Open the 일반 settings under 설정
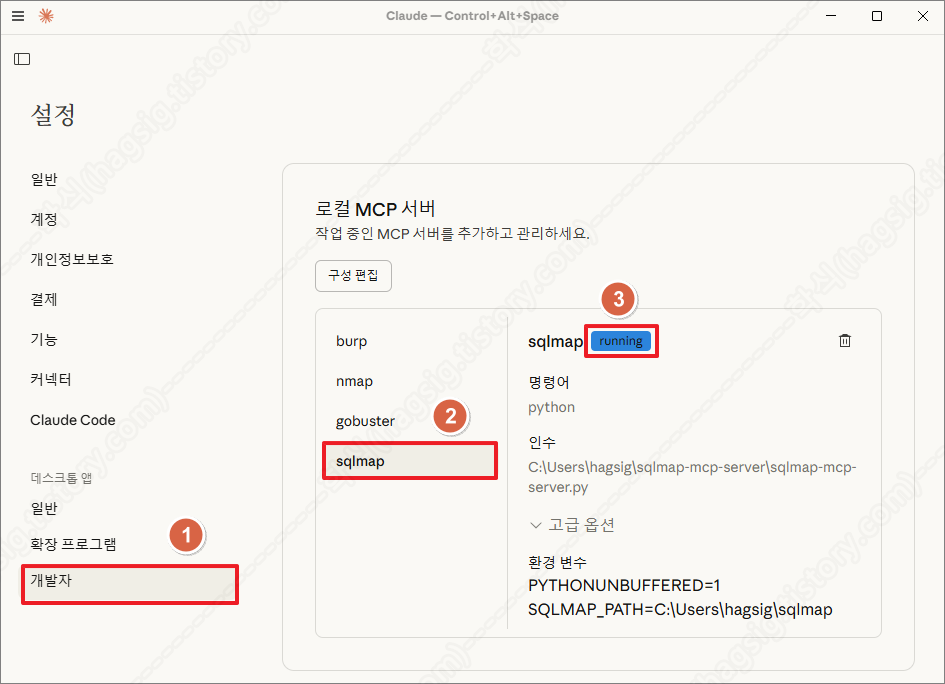Screen dimensions: 945x684 point(44,180)
